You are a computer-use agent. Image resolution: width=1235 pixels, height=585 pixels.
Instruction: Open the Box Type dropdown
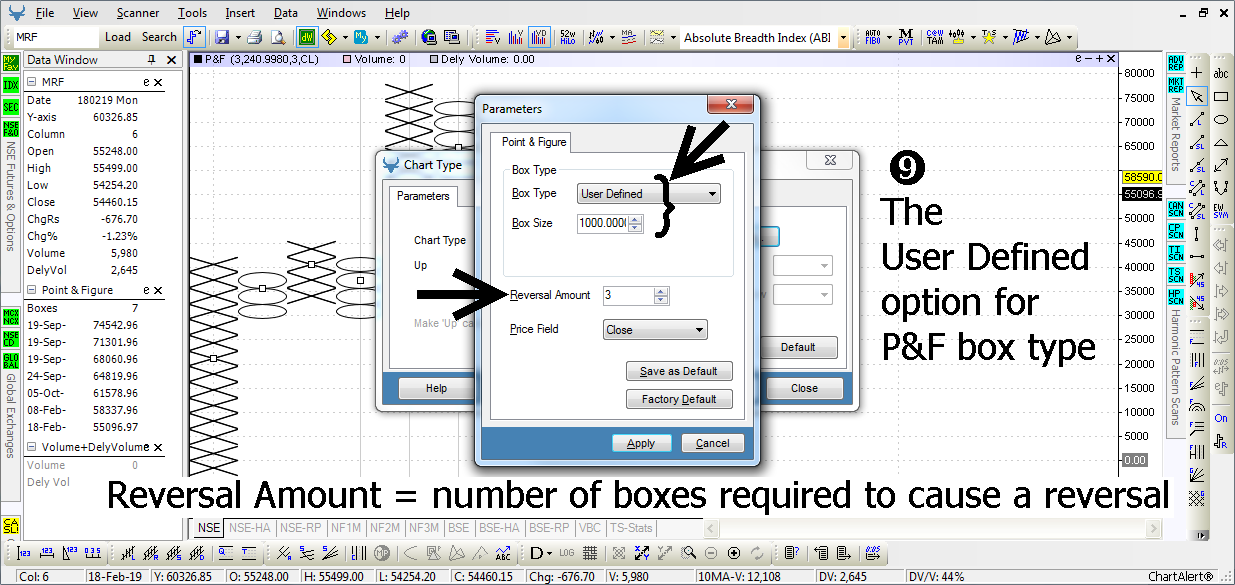648,194
